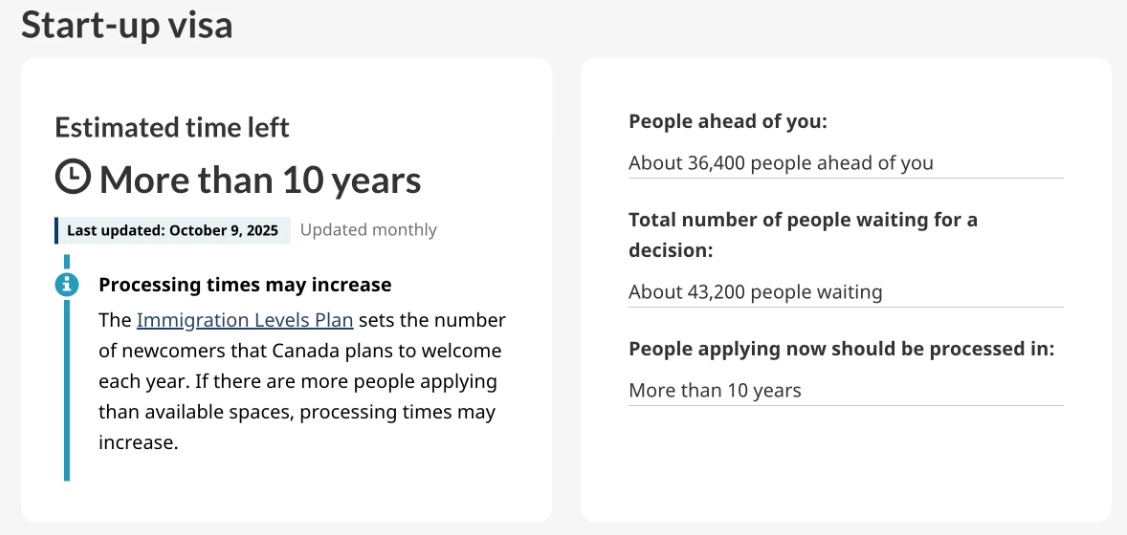Open the Immigration Levels Plan link
The width and height of the screenshot is (1127, 535).
245,320
